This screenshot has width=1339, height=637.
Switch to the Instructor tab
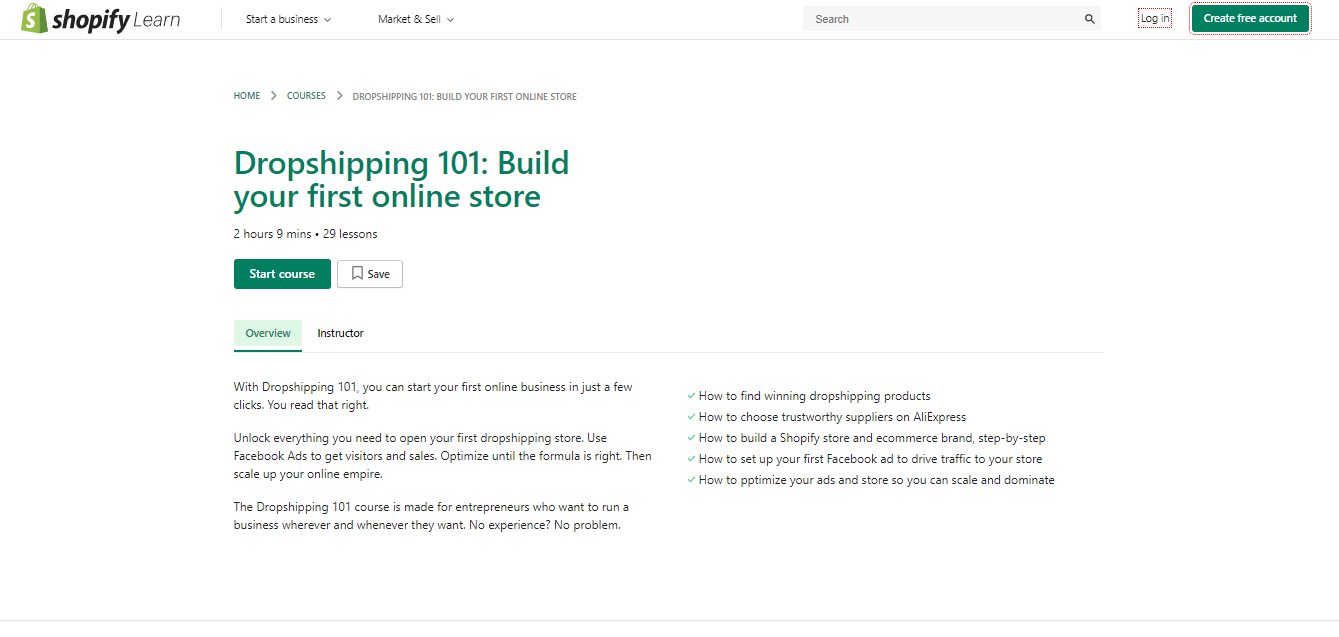point(340,333)
